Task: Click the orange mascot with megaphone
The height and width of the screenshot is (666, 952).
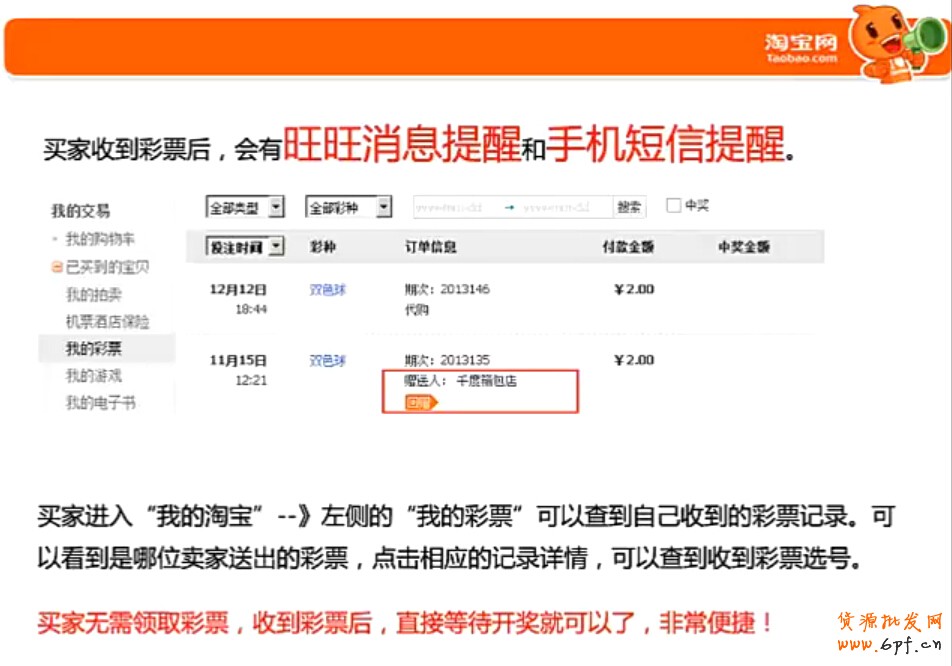Action: (894, 45)
